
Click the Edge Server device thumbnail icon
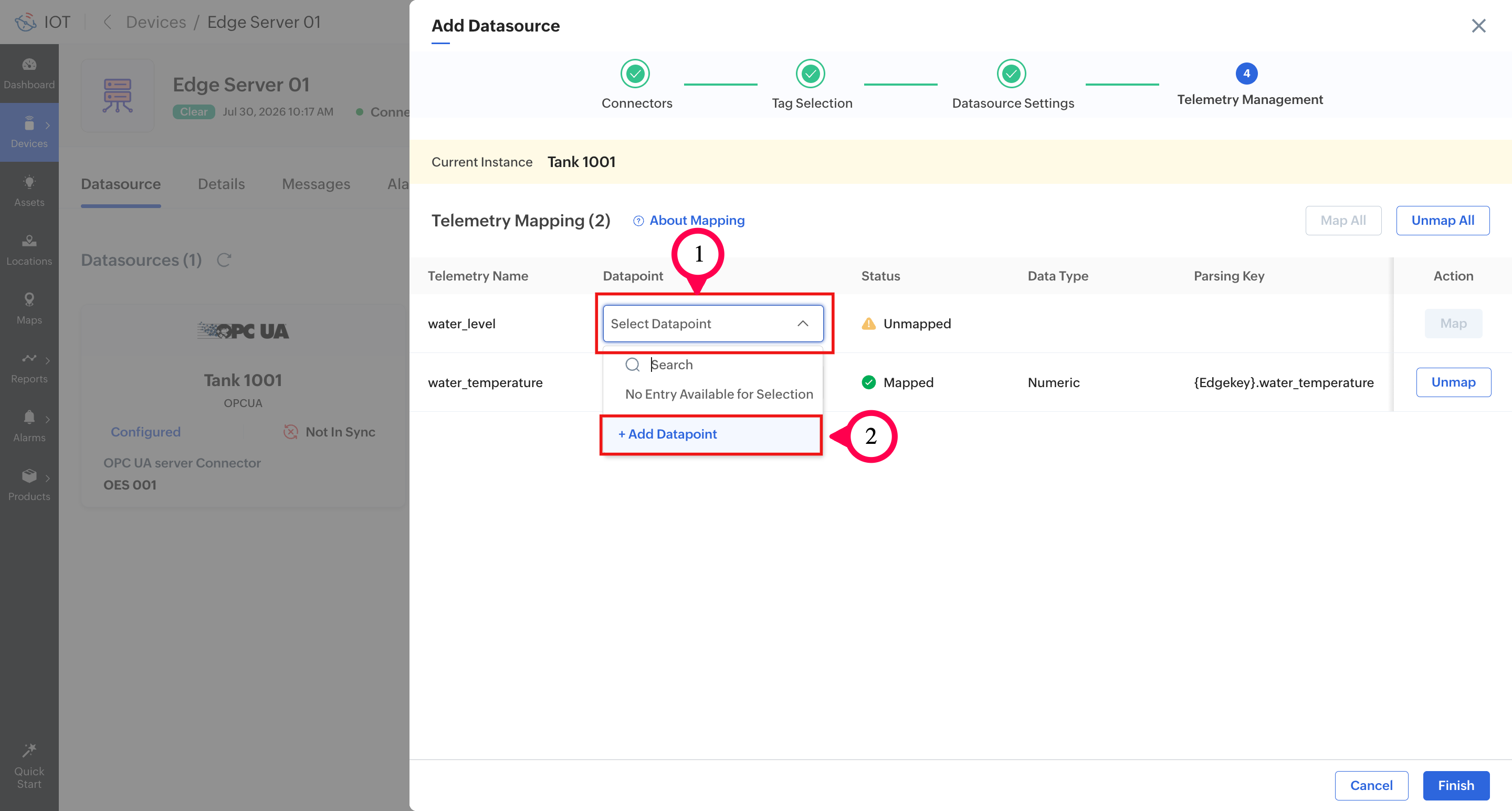[118, 95]
